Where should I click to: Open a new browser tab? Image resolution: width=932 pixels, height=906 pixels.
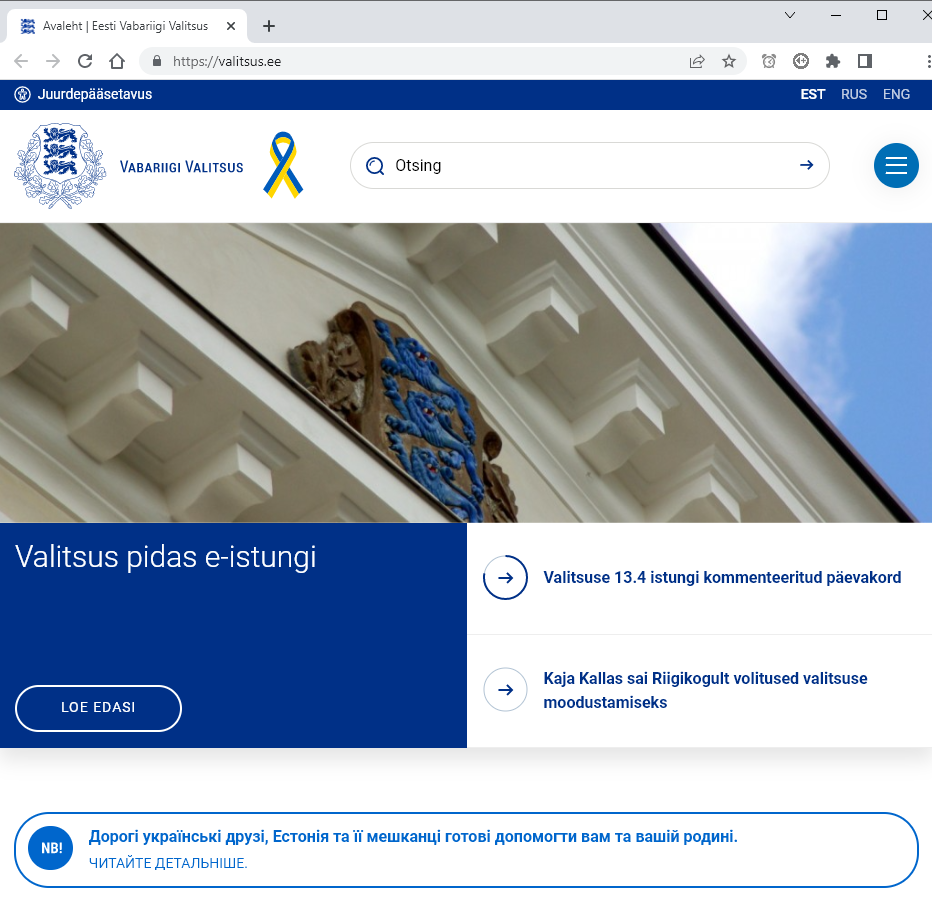(268, 26)
